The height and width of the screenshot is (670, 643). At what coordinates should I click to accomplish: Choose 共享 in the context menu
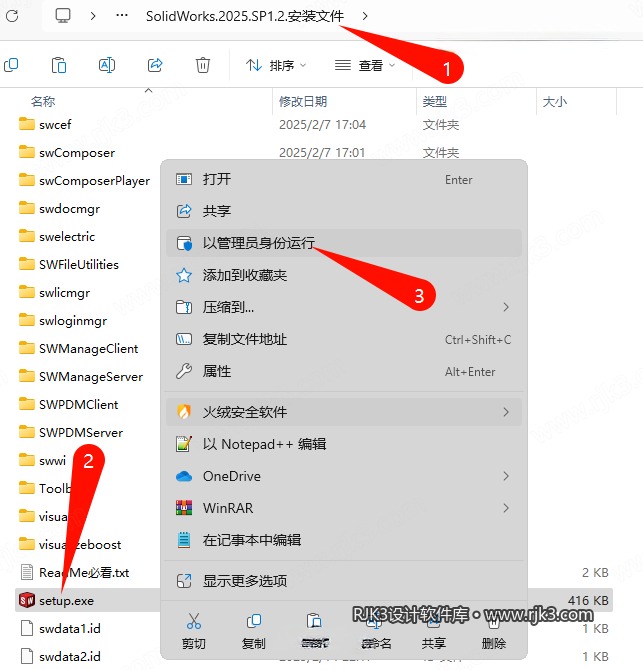[x=344, y=211]
